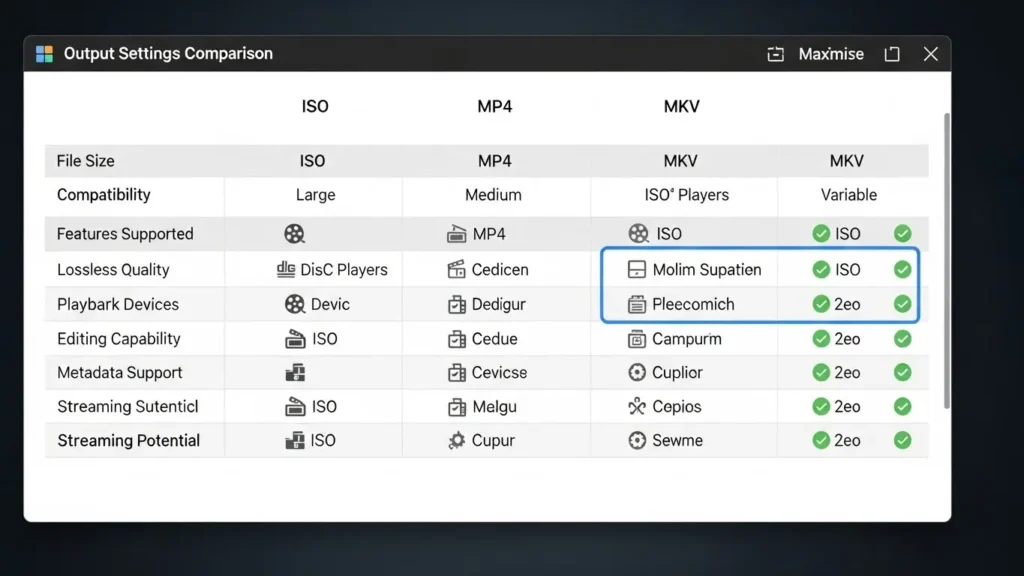1024x576 pixels.
Task: Click the blue highlighted selection box
Action: coord(760,285)
